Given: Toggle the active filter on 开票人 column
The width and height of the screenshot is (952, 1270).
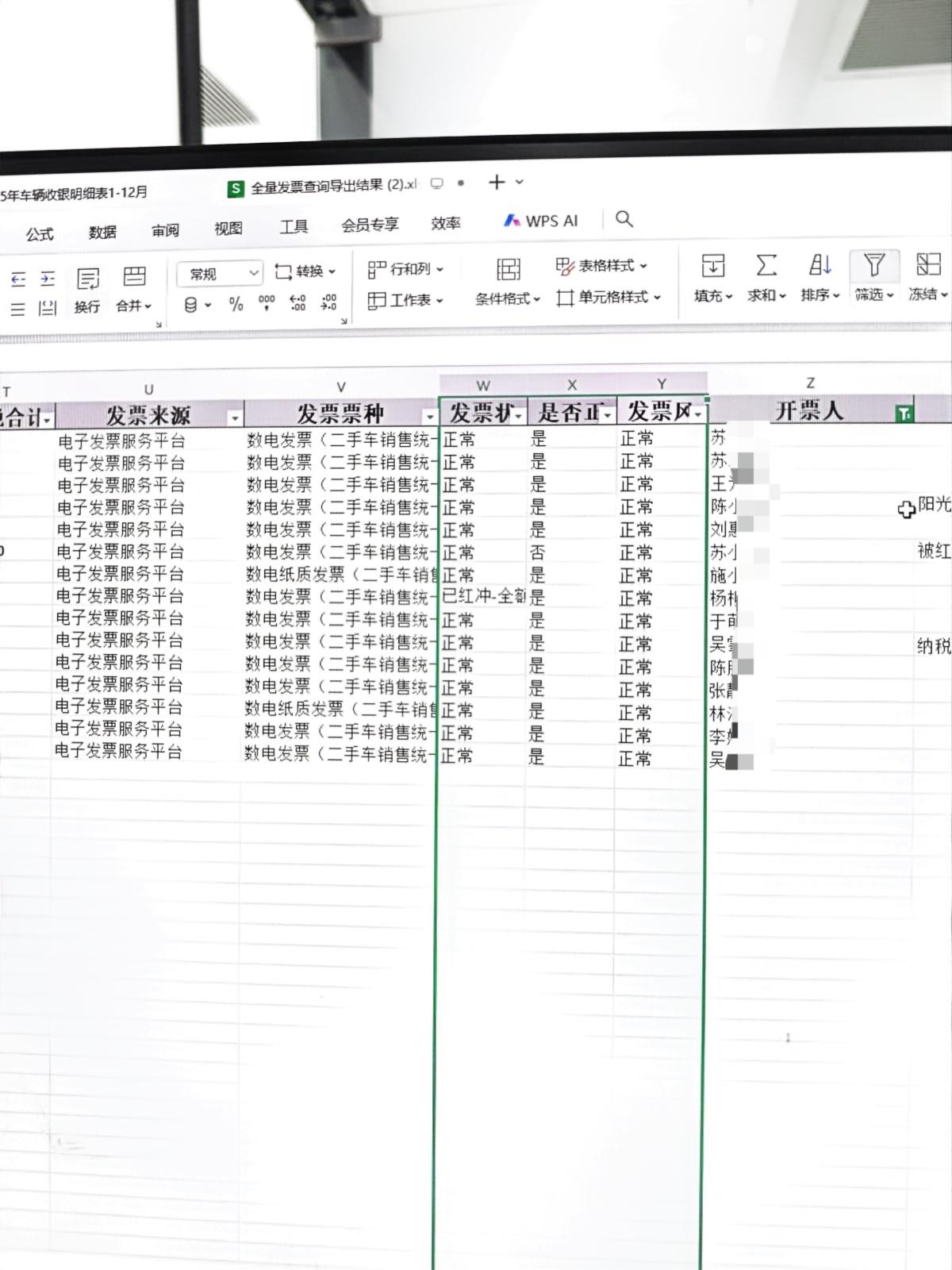Looking at the screenshot, I should [903, 413].
